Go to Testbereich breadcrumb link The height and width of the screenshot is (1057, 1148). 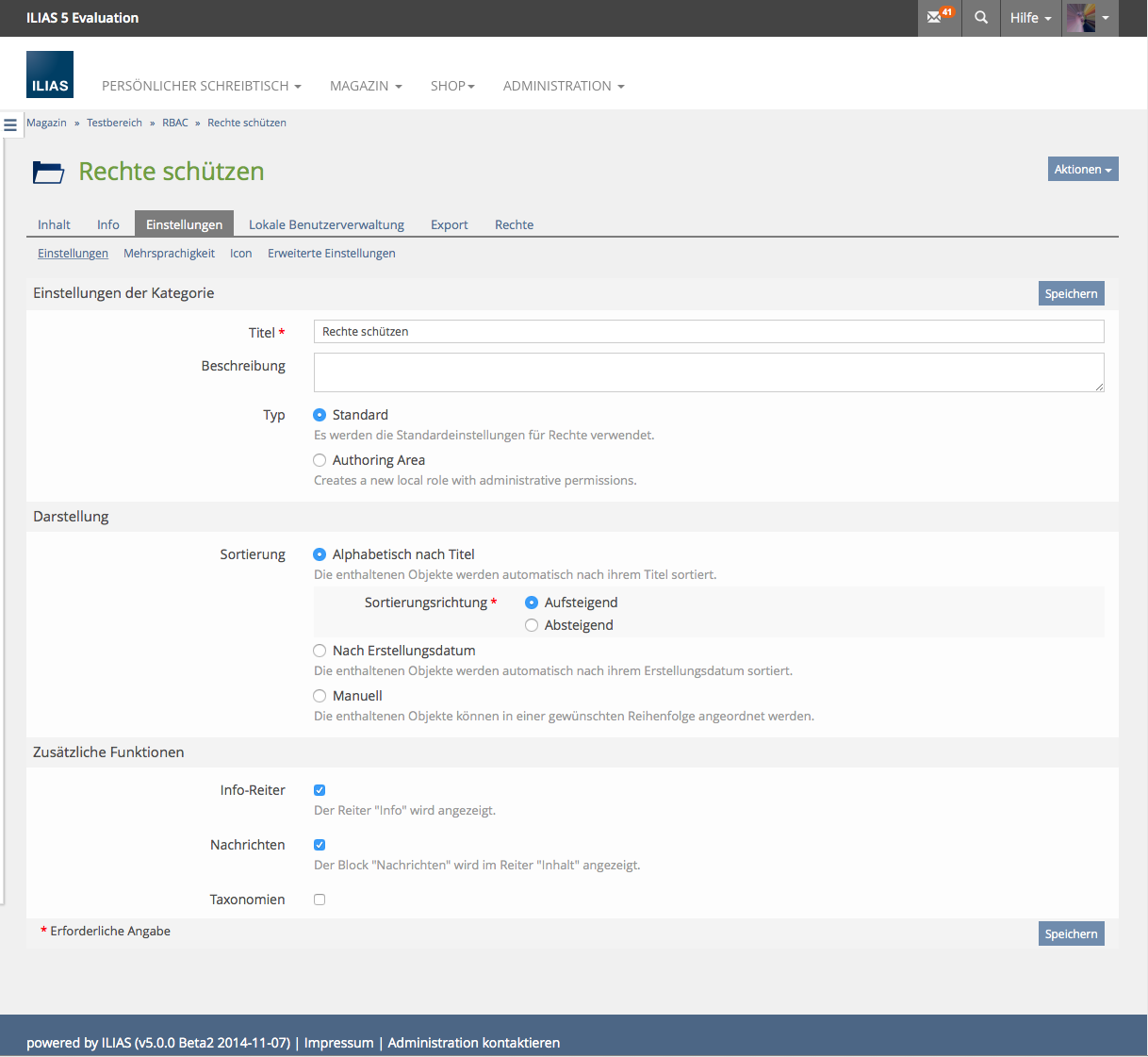pos(114,123)
